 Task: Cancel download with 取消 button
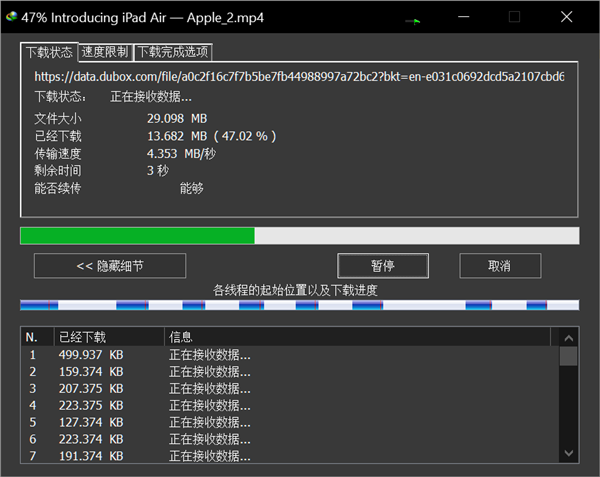[500, 266]
